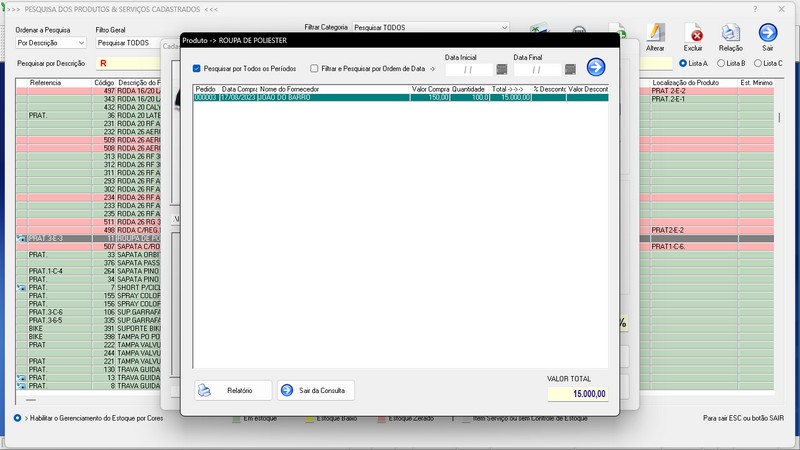
Task: Click the Alterar pencil icon
Action: click(655, 33)
